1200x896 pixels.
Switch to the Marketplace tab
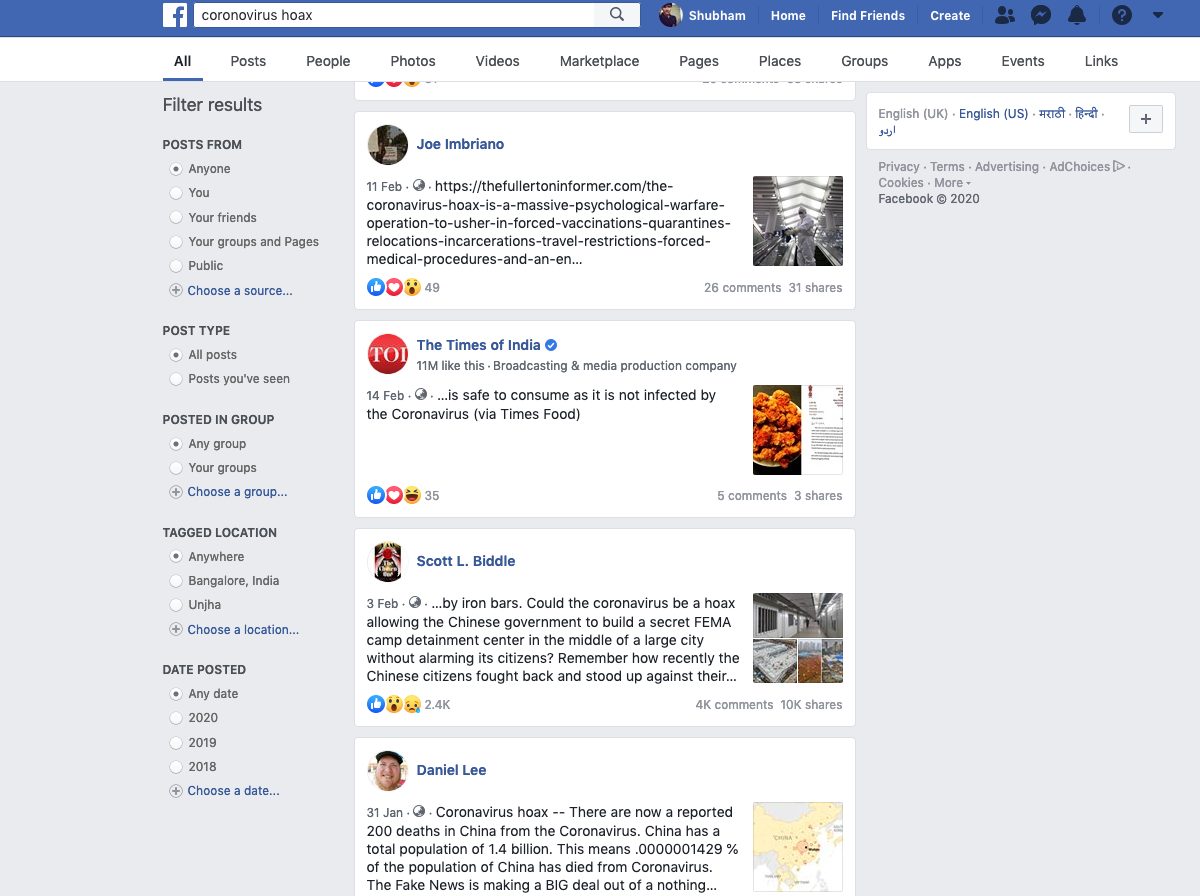599,61
